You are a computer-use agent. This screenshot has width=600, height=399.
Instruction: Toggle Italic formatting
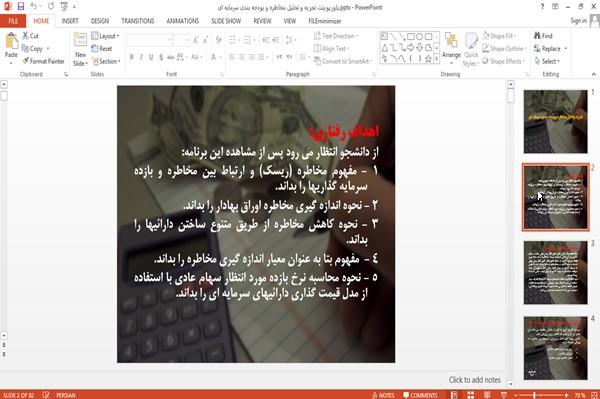141,57
